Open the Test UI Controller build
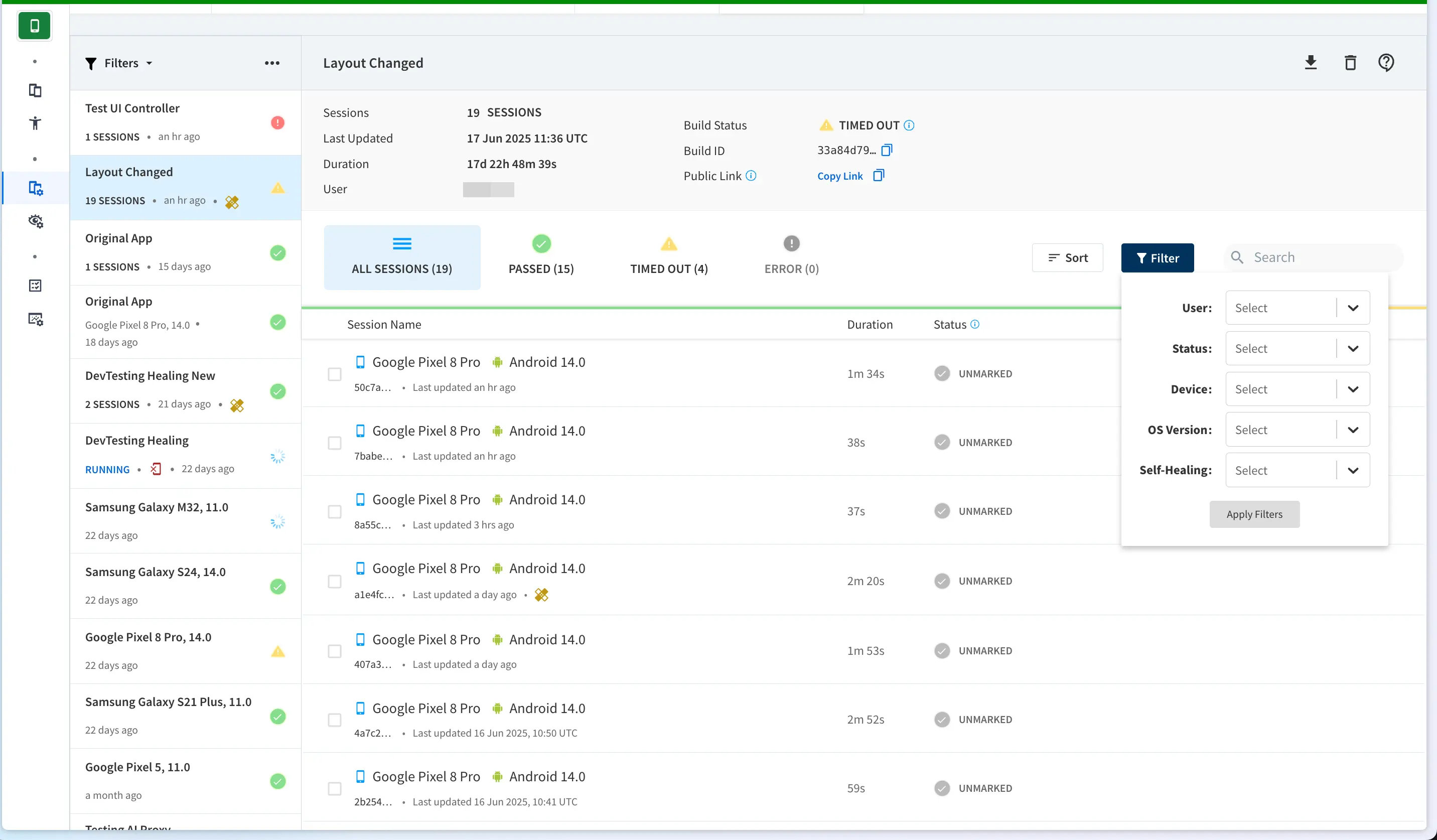The width and height of the screenshot is (1437, 840). point(185,122)
